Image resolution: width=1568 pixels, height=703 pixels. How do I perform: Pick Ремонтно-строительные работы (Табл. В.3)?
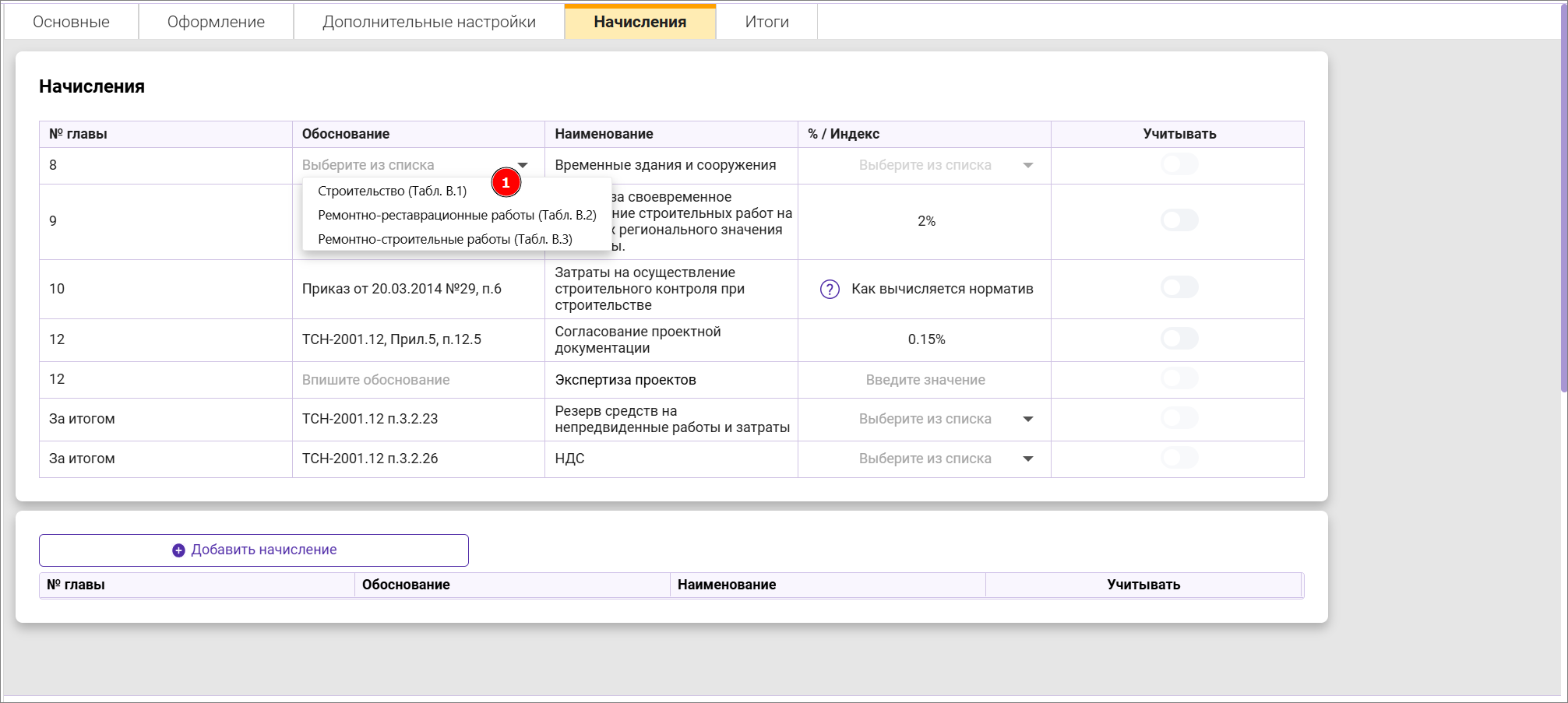(445, 239)
